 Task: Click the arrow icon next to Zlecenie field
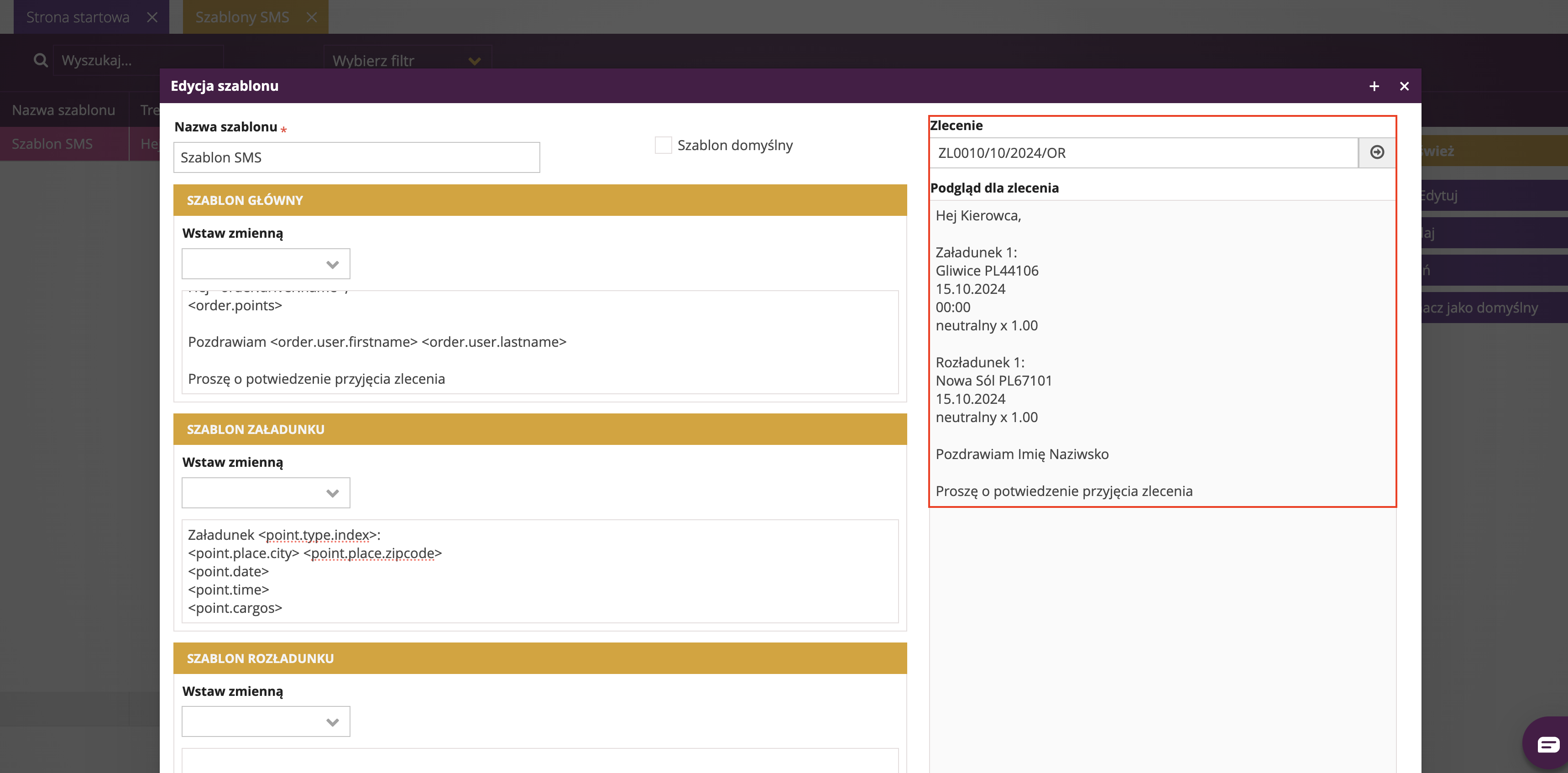click(x=1376, y=152)
